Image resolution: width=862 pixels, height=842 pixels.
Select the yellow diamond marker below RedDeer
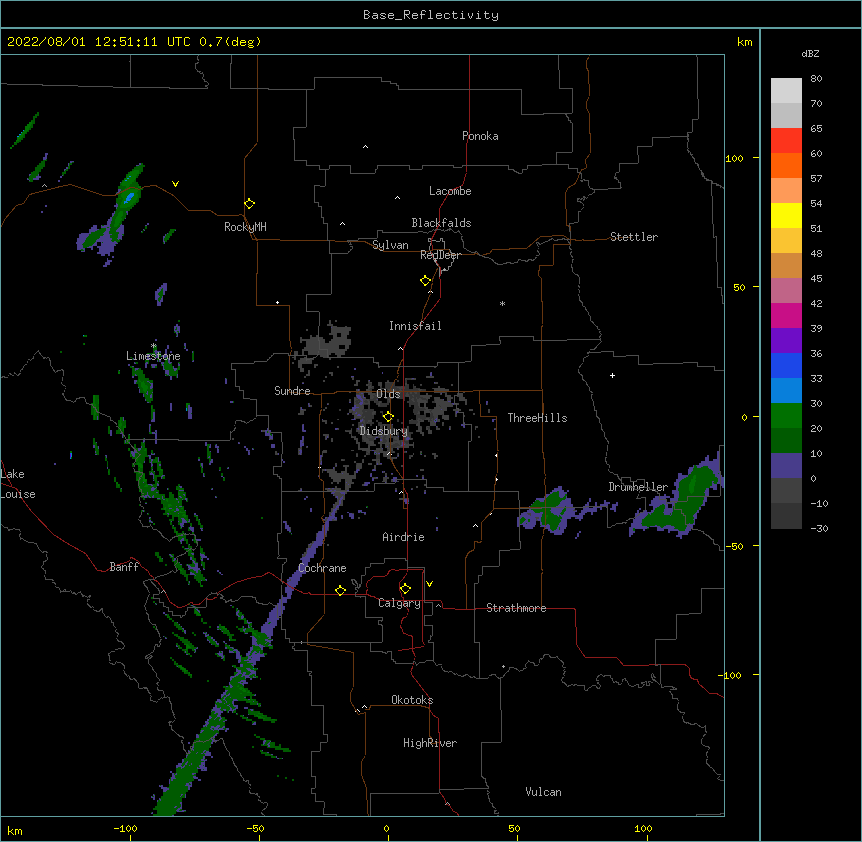point(426,281)
